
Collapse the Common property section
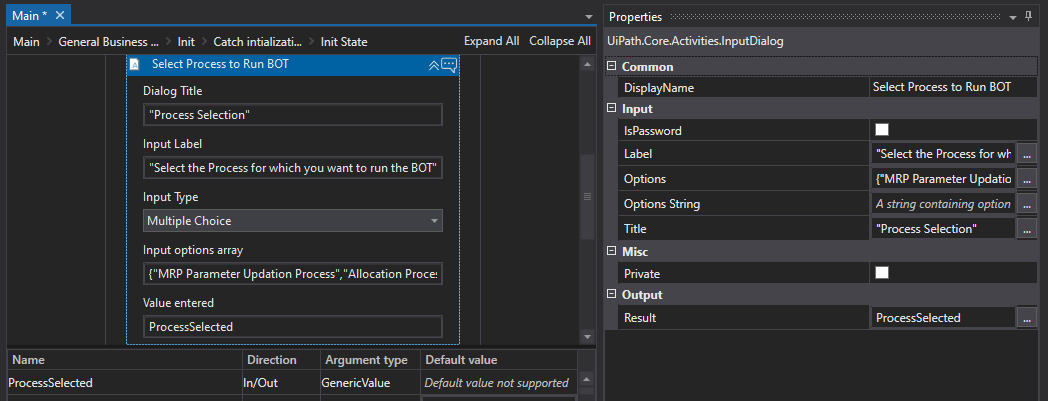pos(612,66)
